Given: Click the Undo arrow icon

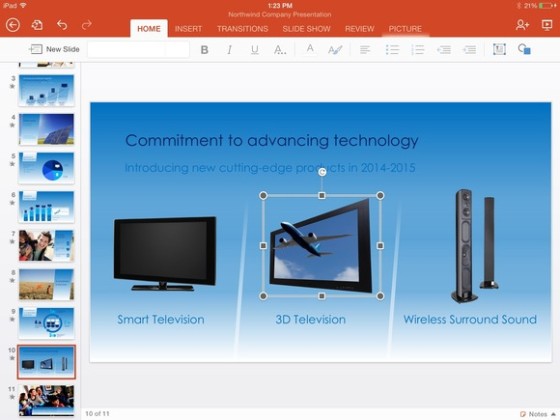Looking at the screenshot, I should tap(62, 25).
